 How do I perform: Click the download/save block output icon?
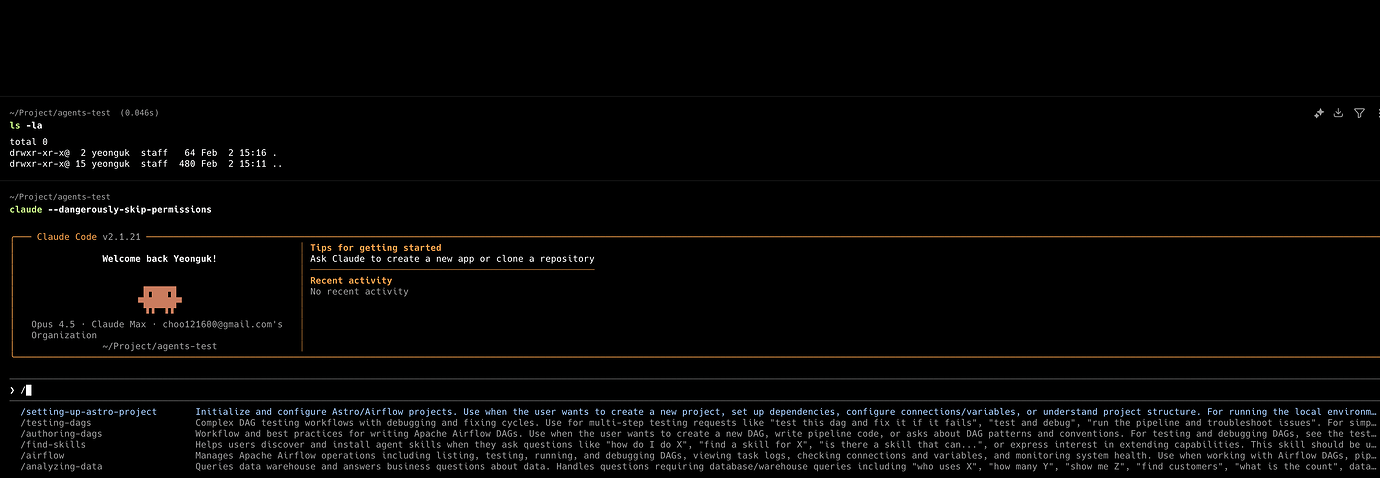click(1338, 114)
